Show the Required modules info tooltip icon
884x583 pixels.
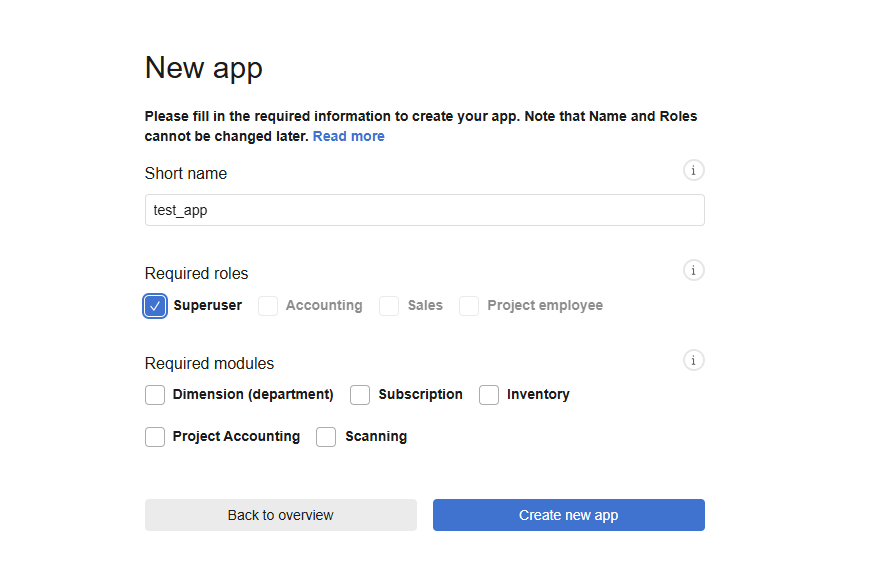693,360
